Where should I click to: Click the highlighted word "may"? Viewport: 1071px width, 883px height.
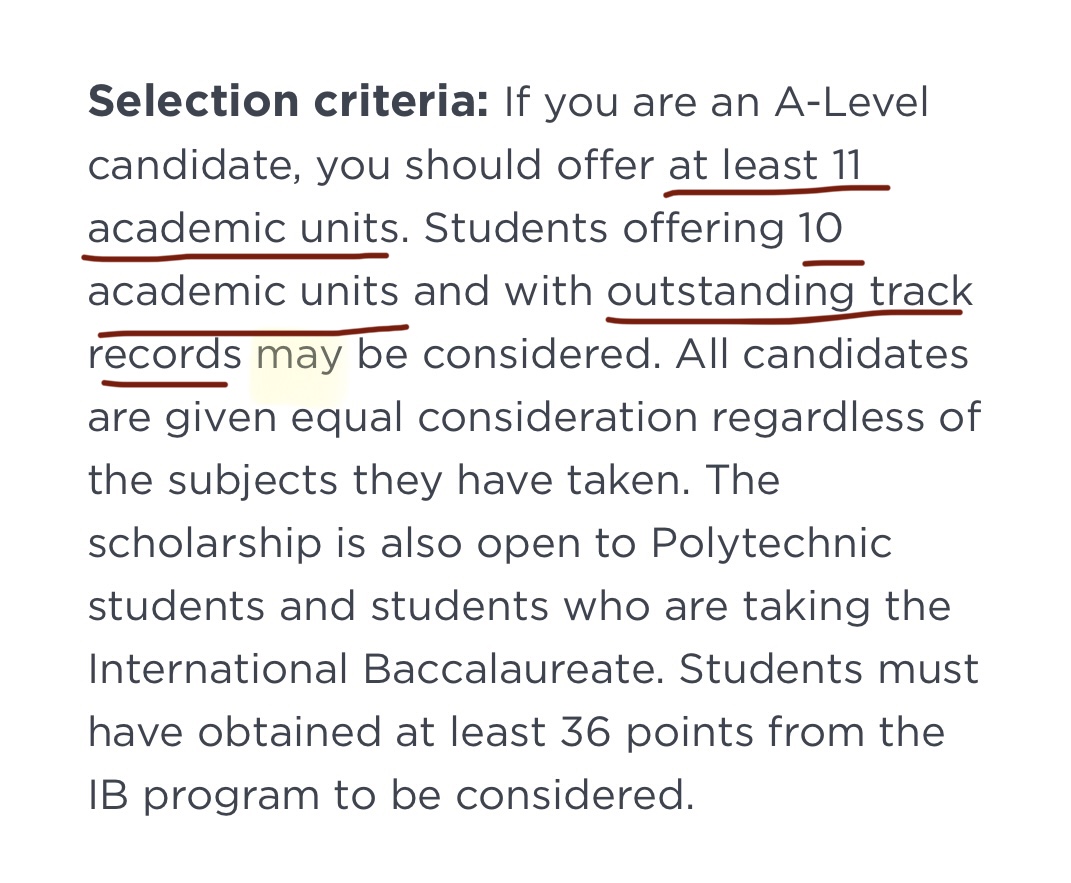(299, 356)
